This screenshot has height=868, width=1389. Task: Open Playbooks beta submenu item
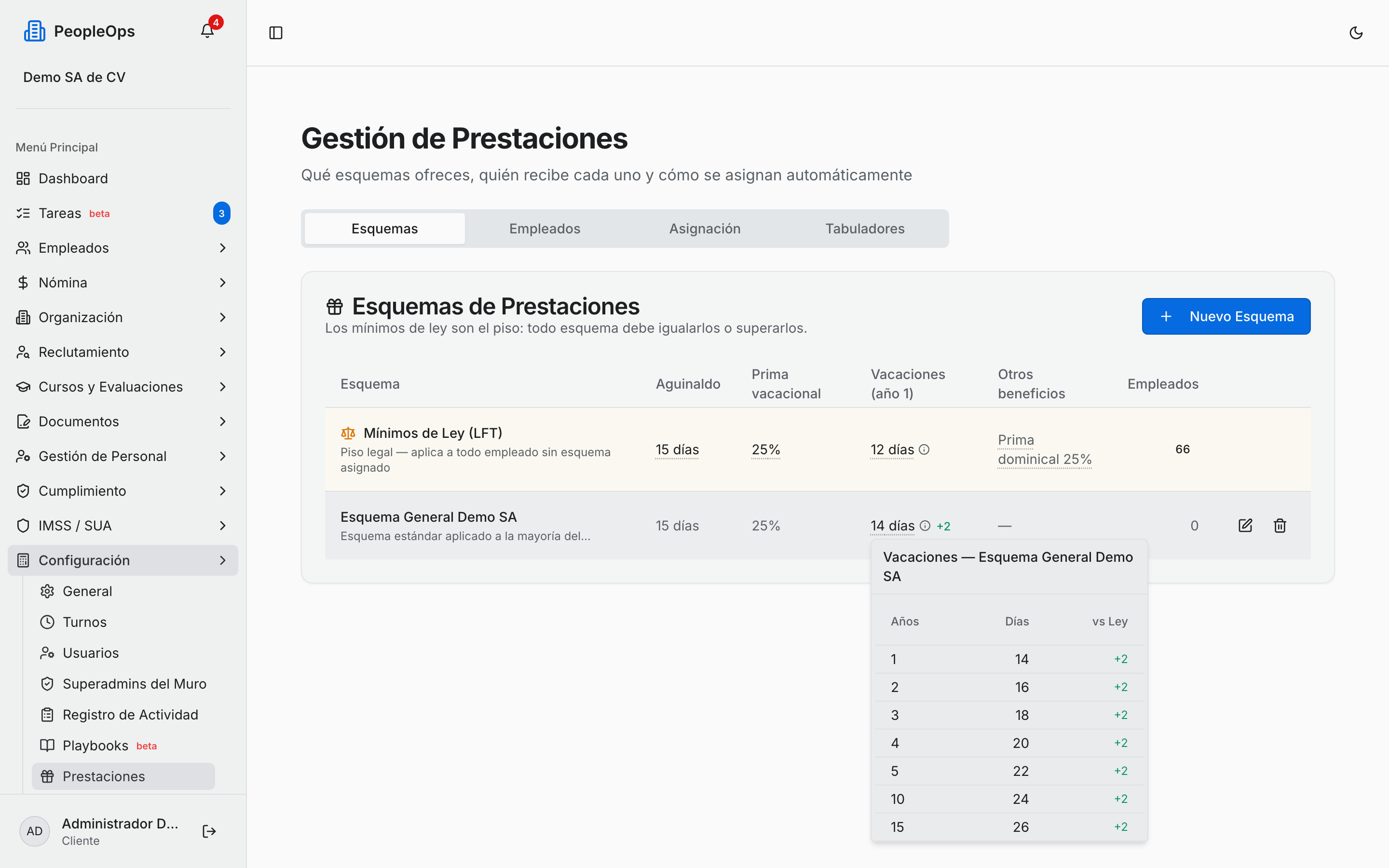pyautogui.click(x=123, y=746)
